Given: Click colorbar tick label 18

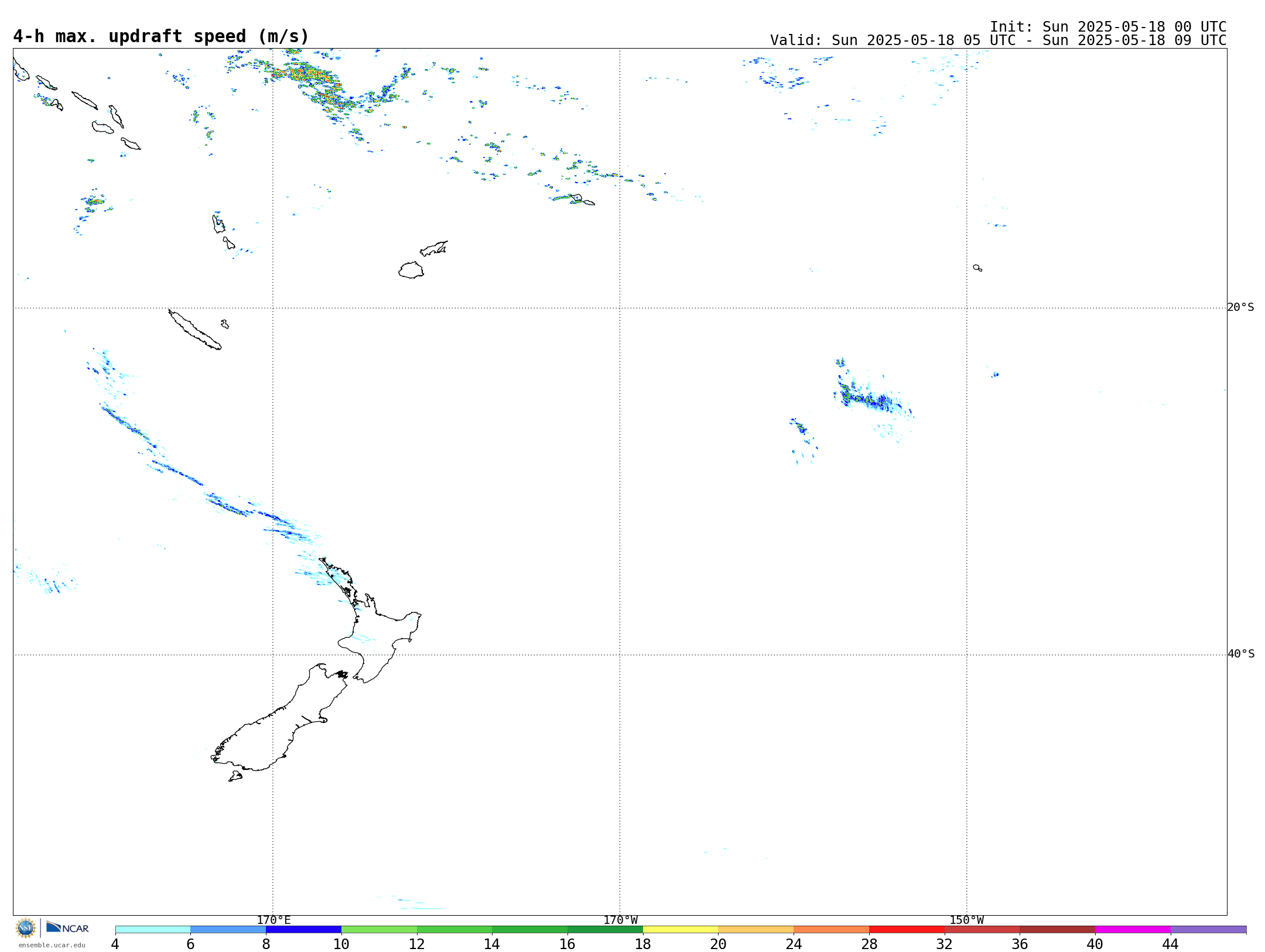Looking at the screenshot, I should click(643, 944).
